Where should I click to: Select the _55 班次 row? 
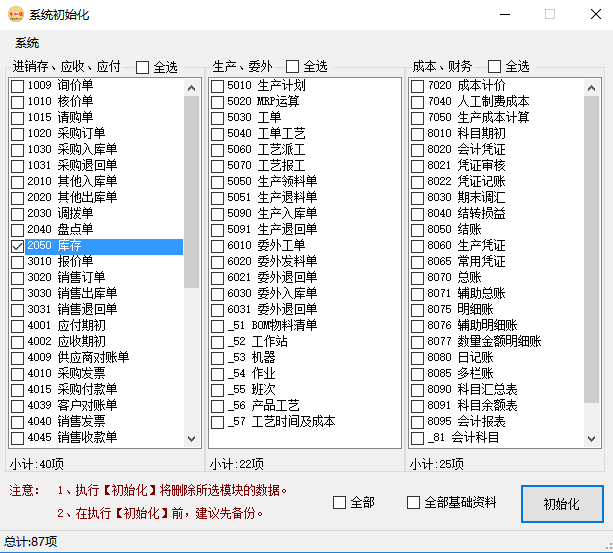[305, 390]
